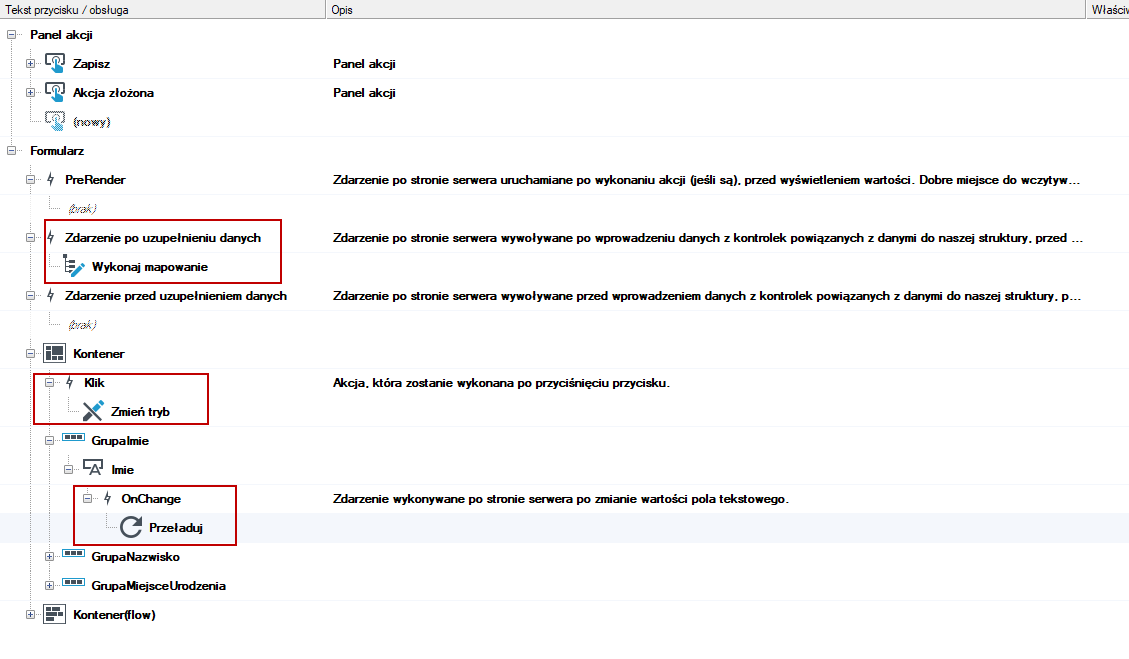Click the Kontener layout icon
1129x659 pixels.
click(55, 353)
